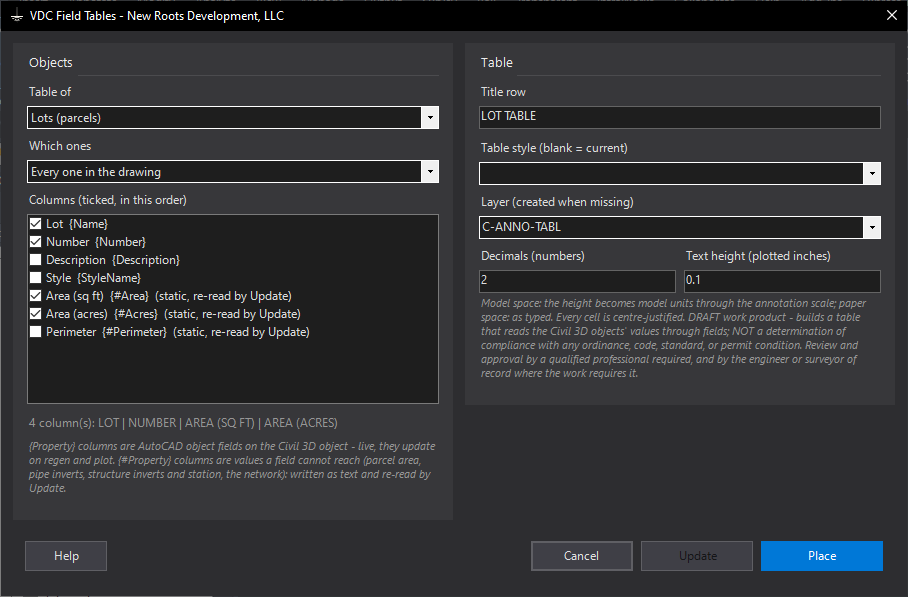Click the Help button

(x=66, y=556)
